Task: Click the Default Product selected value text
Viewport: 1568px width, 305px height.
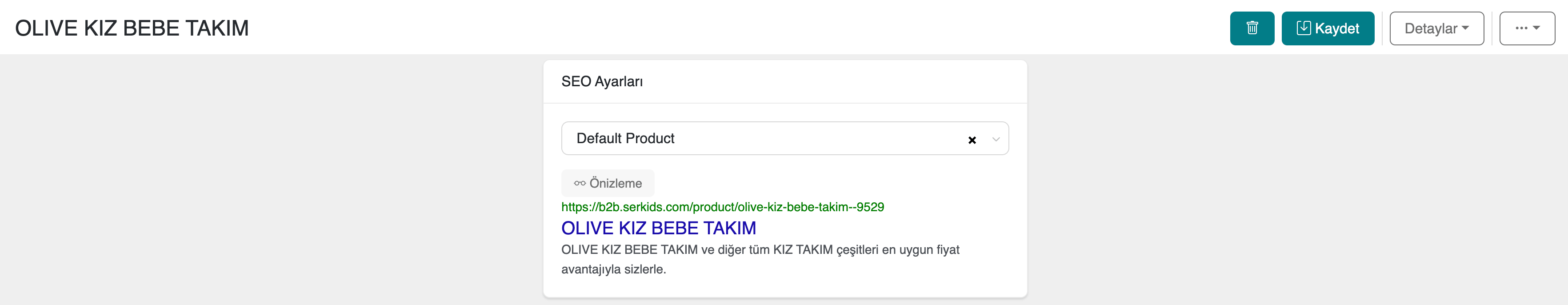Action: (625, 139)
